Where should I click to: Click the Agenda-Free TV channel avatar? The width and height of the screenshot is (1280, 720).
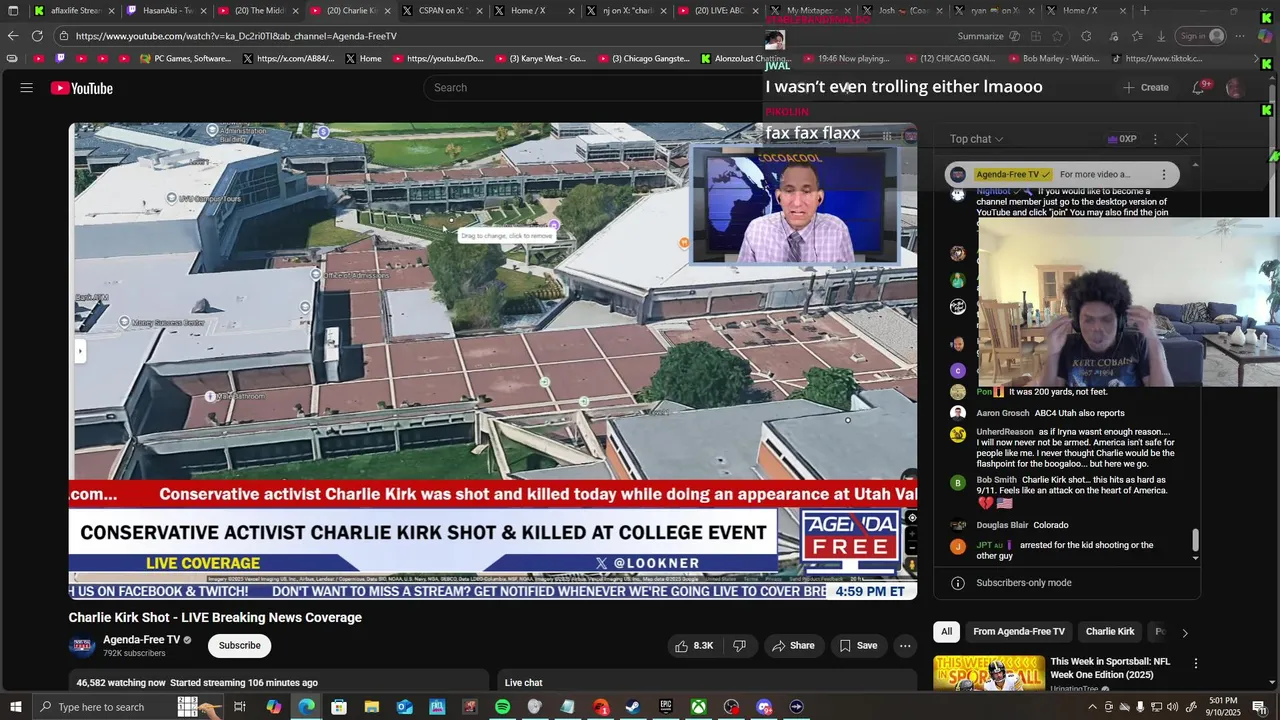[x=82, y=646]
